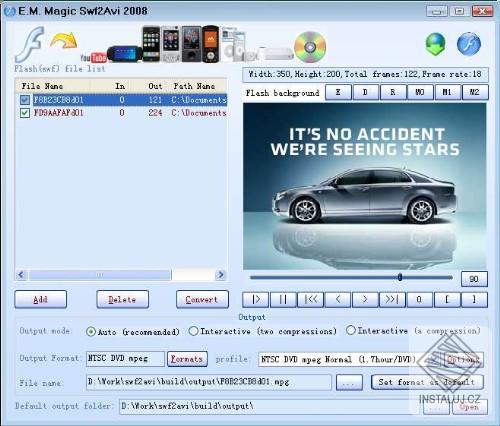The width and height of the screenshot is (500, 426).
Task: Pause the flash preview
Action: (283, 299)
